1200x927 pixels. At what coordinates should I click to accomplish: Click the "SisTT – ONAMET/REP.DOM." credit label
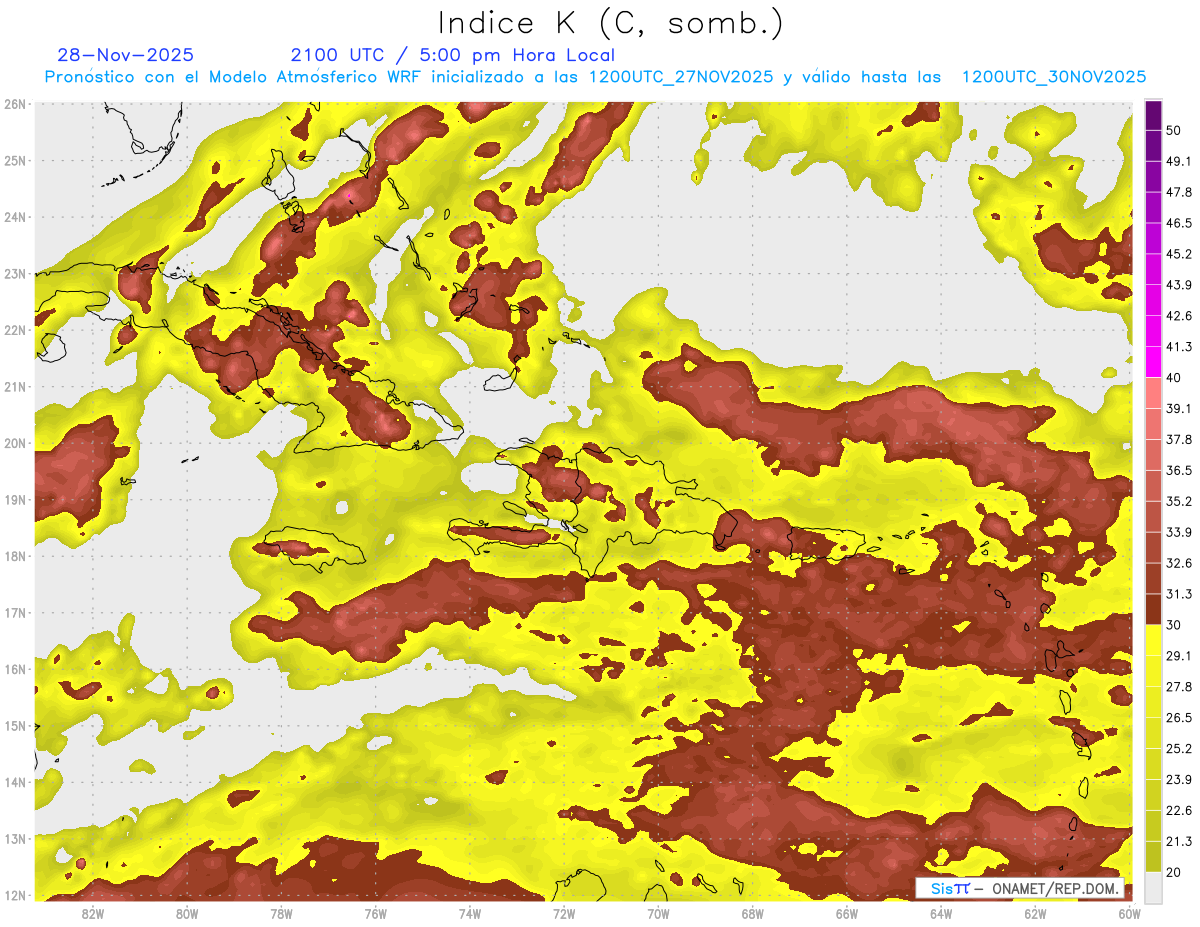tap(1020, 888)
